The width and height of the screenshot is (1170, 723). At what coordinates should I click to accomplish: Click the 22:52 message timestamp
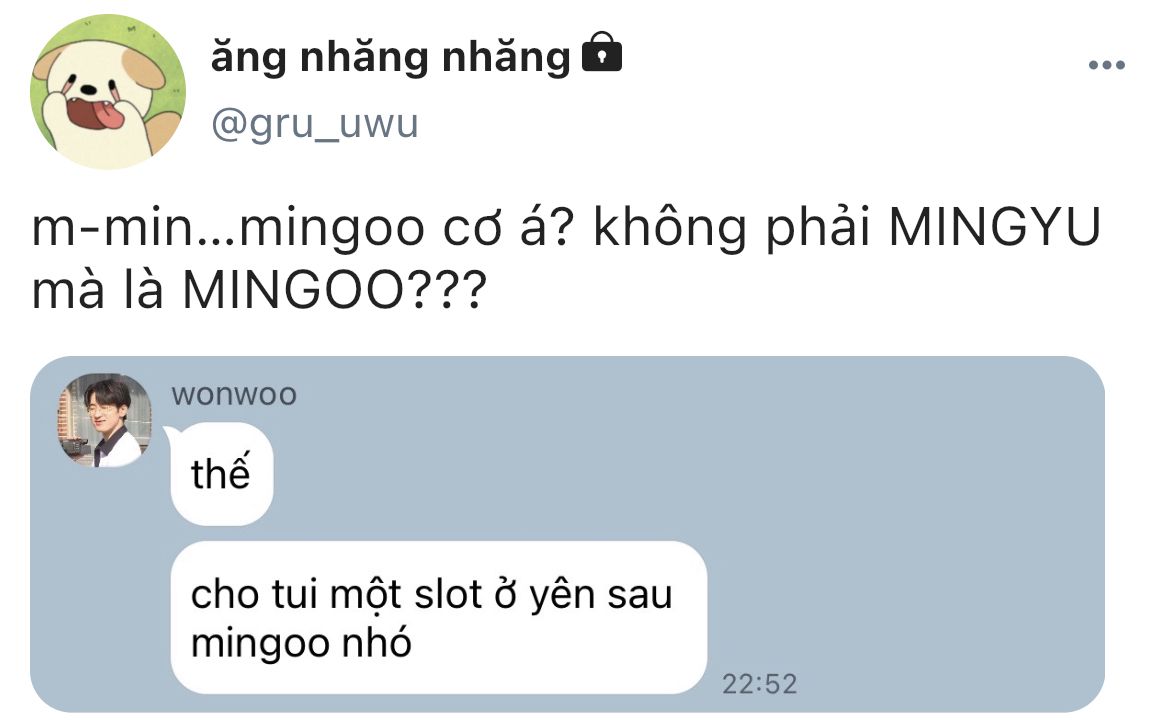pos(760,684)
